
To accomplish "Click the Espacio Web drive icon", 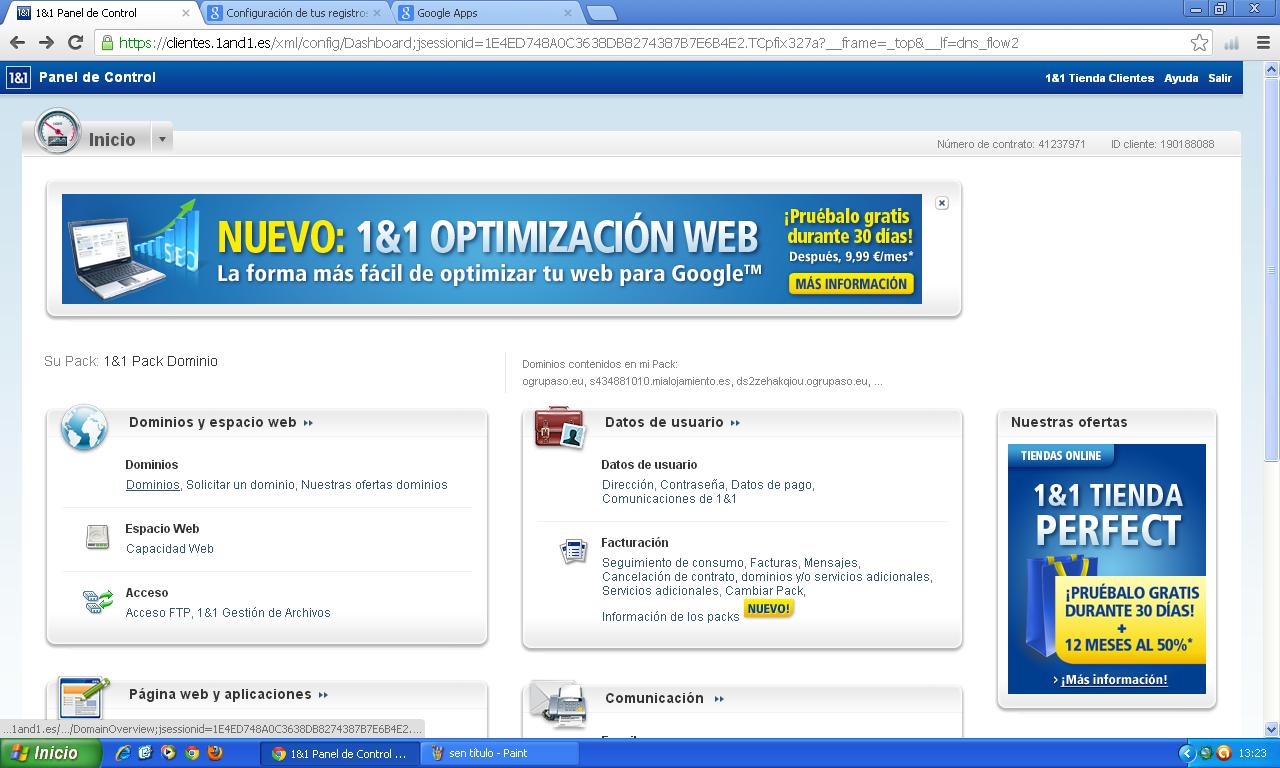I will click(97, 537).
